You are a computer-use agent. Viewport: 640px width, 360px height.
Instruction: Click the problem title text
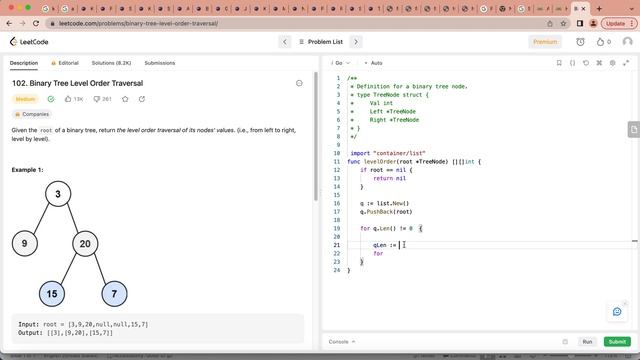[x=78, y=83]
